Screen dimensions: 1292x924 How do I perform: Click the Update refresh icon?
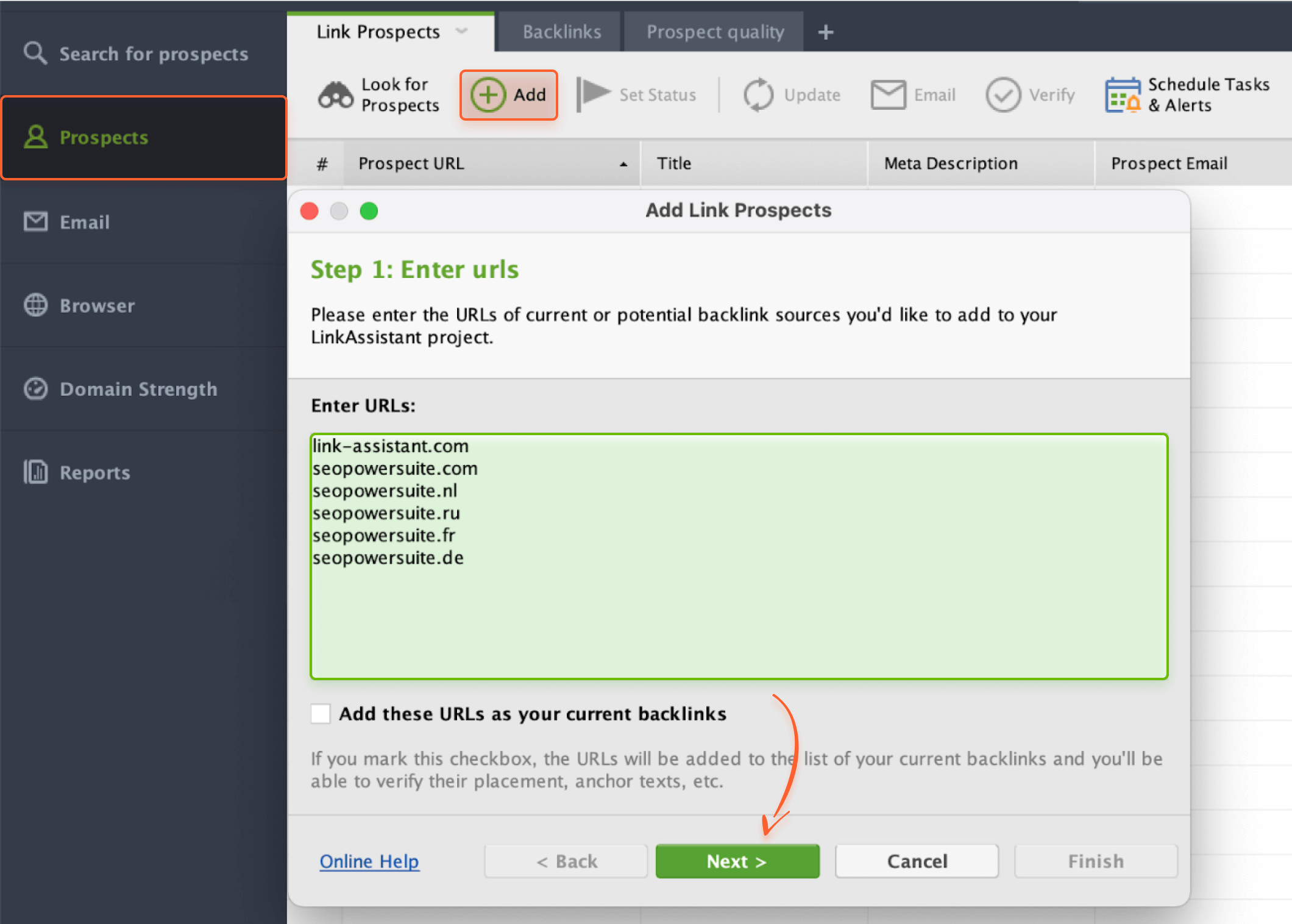coord(758,95)
